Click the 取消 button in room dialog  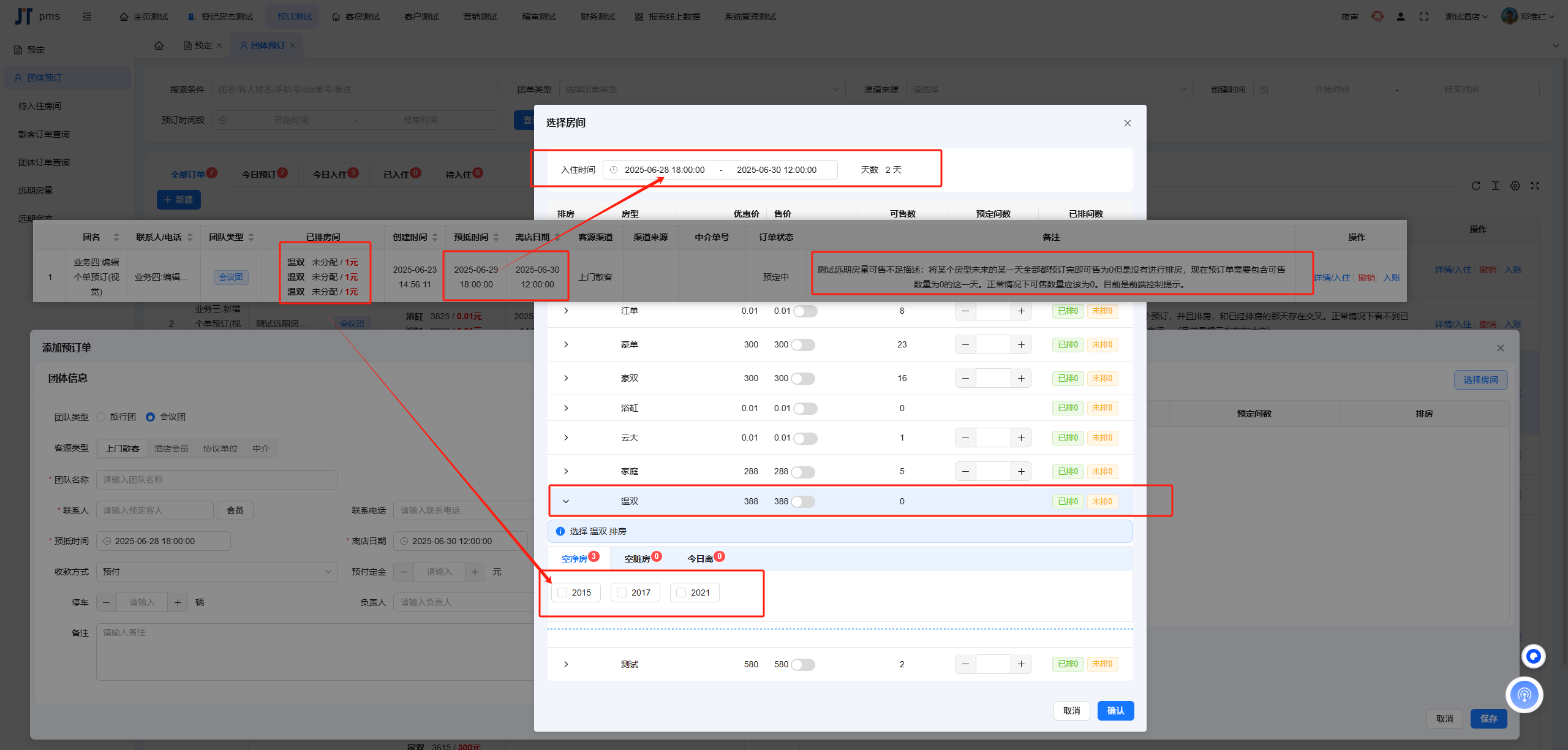click(x=1071, y=711)
